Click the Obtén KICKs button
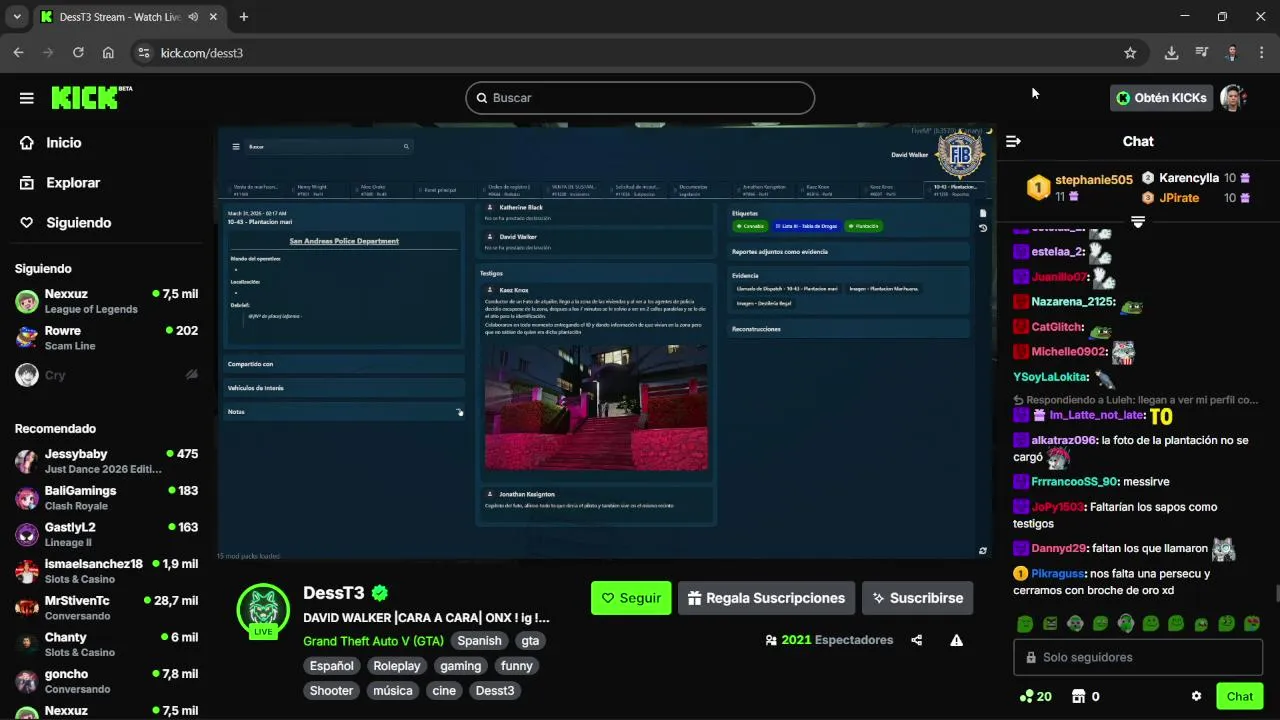This screenshot has height=720, width=1280. pyautogui.click(x=1161, y=98)
